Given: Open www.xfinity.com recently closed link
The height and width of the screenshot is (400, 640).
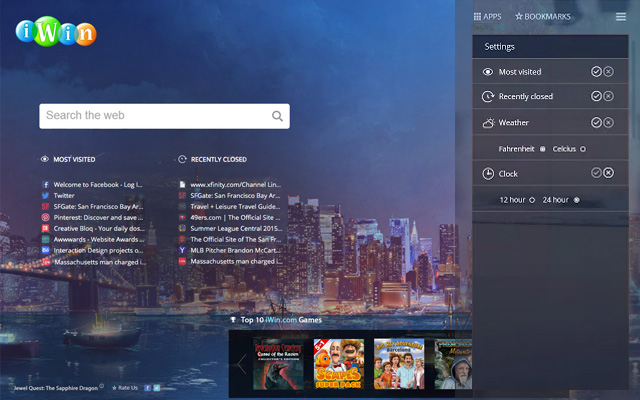Looking at the screenshot, I should pyautogui.click(x=236, y=184).
